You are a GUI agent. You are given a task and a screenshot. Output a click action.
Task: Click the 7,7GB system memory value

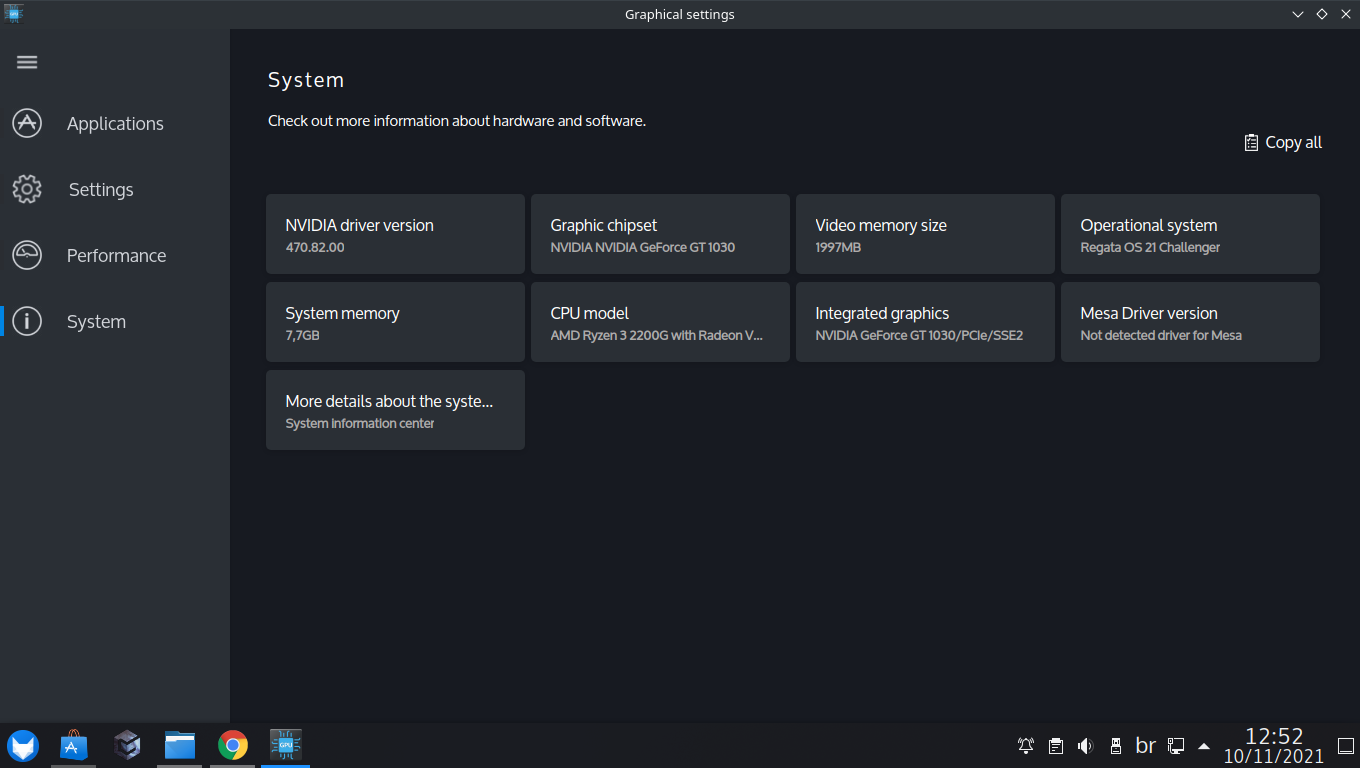[x=302, y=336]
